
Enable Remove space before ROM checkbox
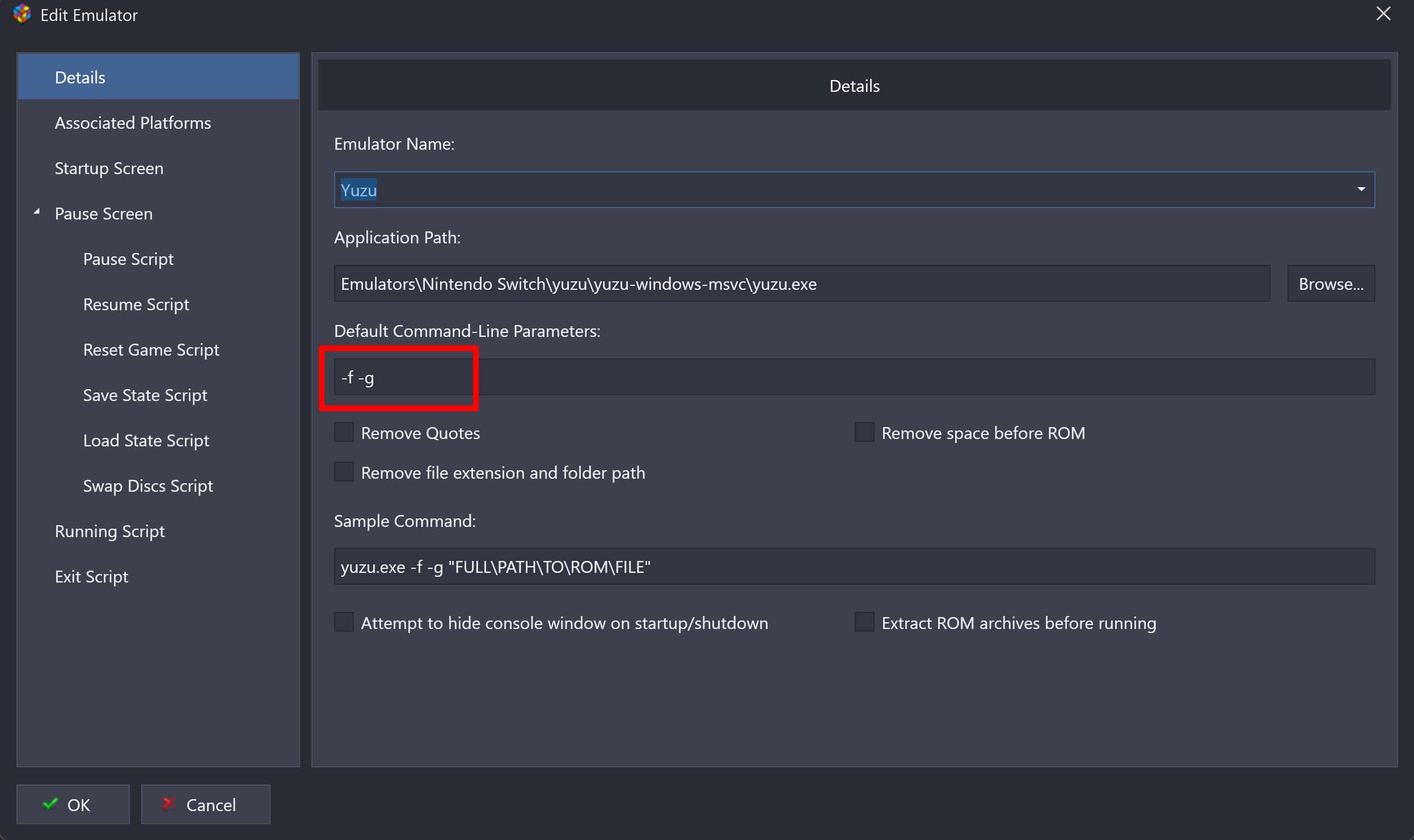(x=864, y=432)
